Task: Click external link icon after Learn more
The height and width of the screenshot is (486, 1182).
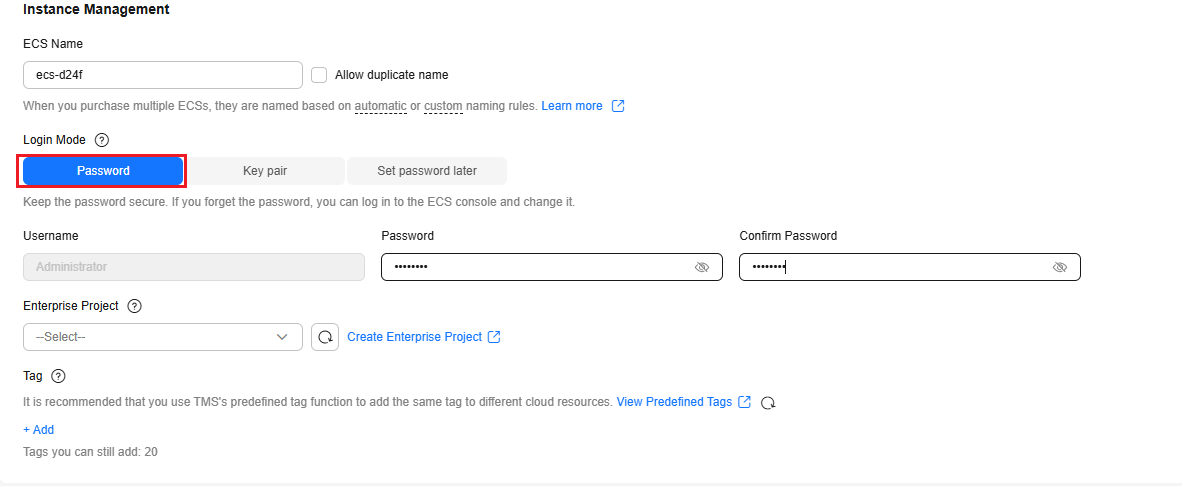Action: [x=618, y=106]
